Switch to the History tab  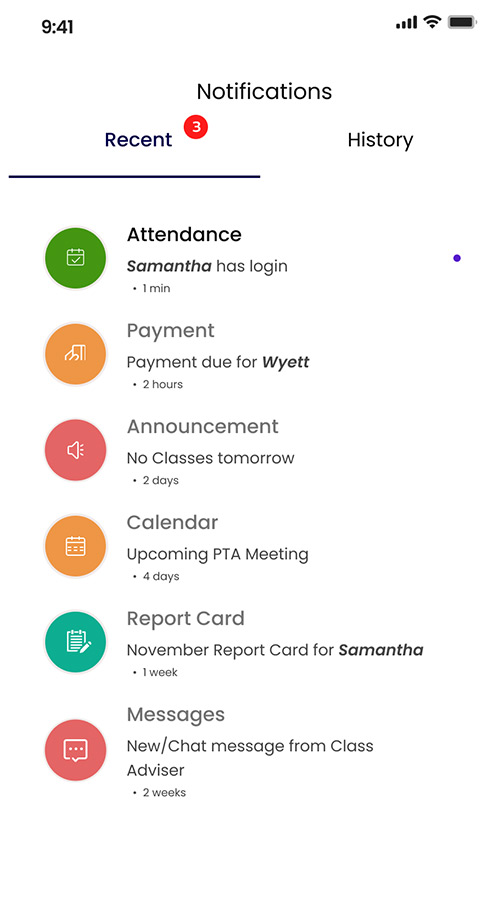point(380,140)
